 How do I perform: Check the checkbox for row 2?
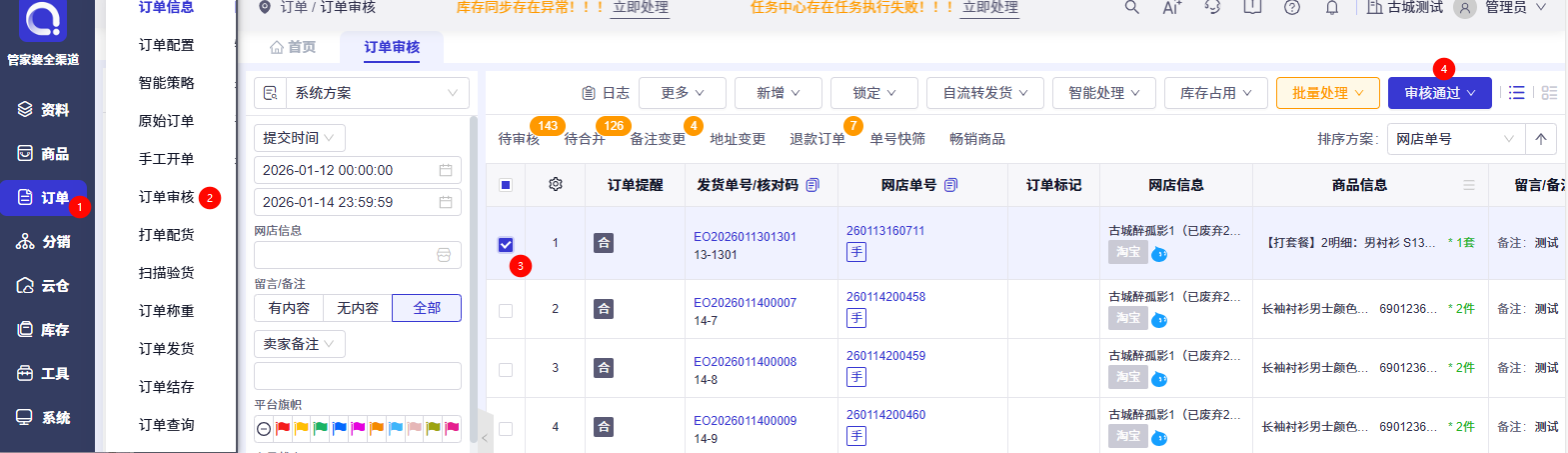(x=506, y=310)
